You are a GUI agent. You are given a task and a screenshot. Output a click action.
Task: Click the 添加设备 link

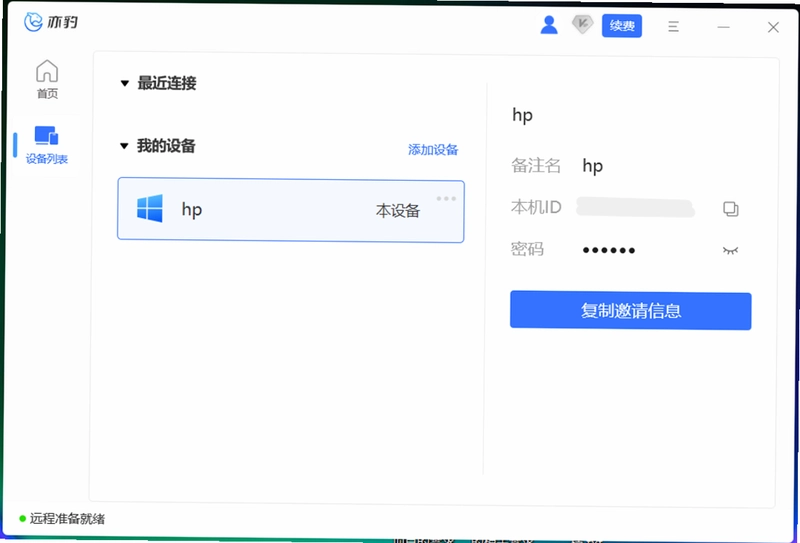click(x=433, y=150)
